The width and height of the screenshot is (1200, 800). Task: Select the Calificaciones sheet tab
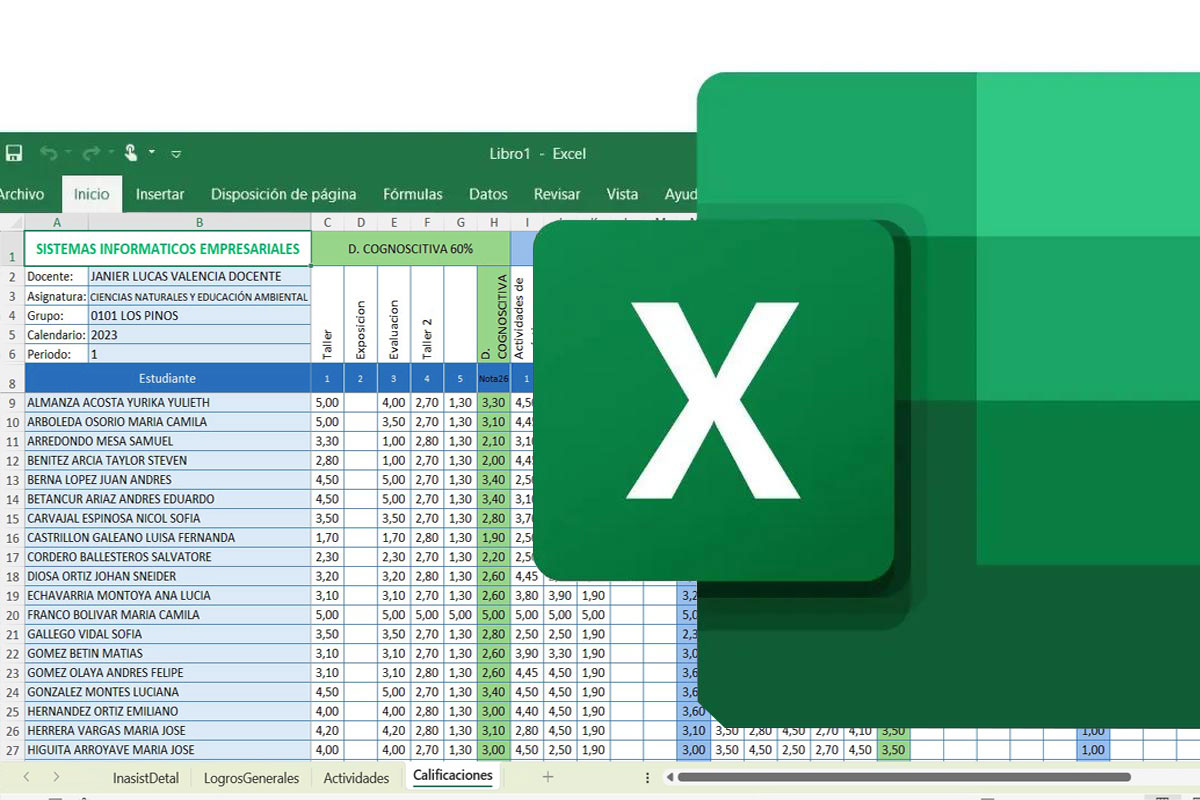(453, 776)
